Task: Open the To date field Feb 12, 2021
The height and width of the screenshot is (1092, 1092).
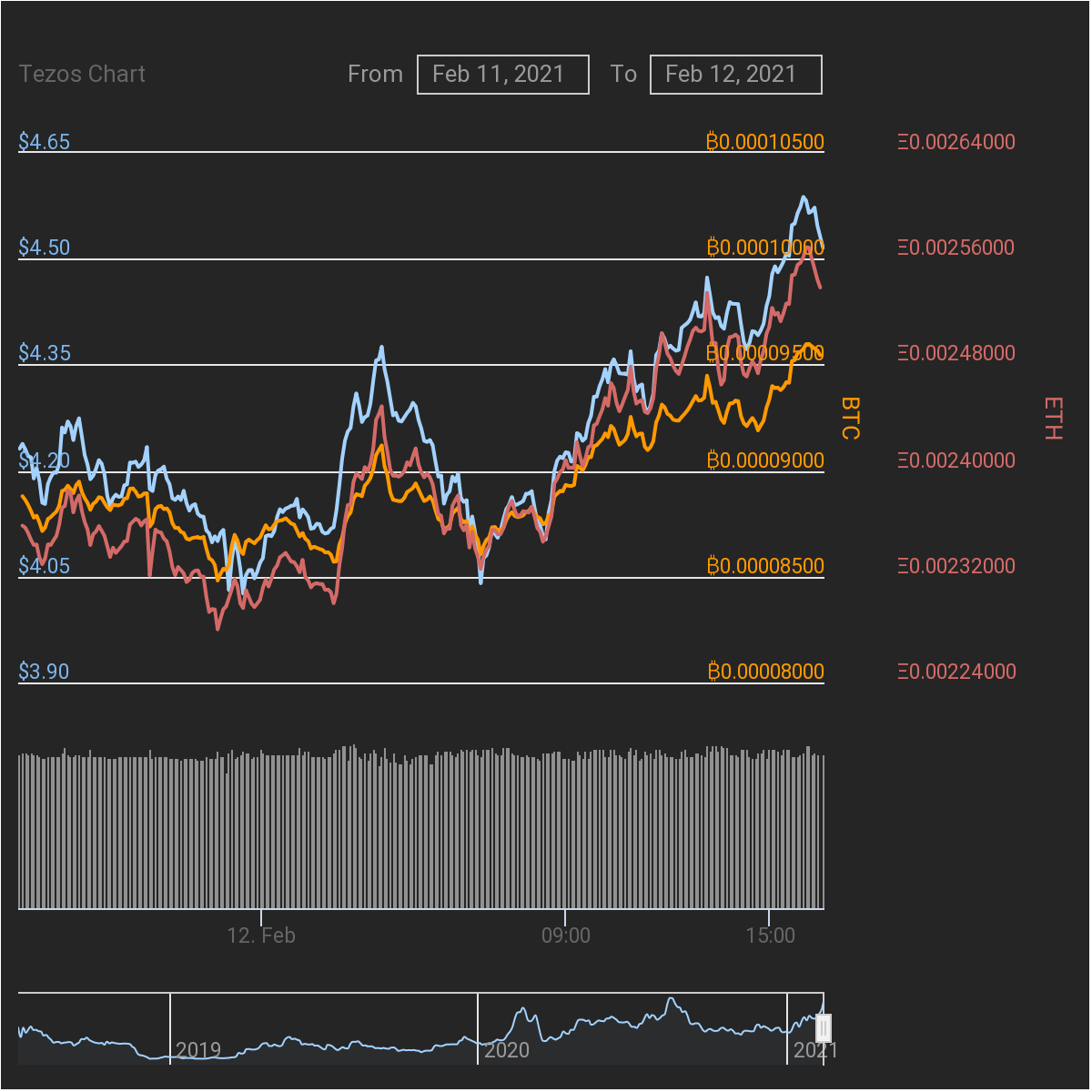Action: (x=736, y=75)
